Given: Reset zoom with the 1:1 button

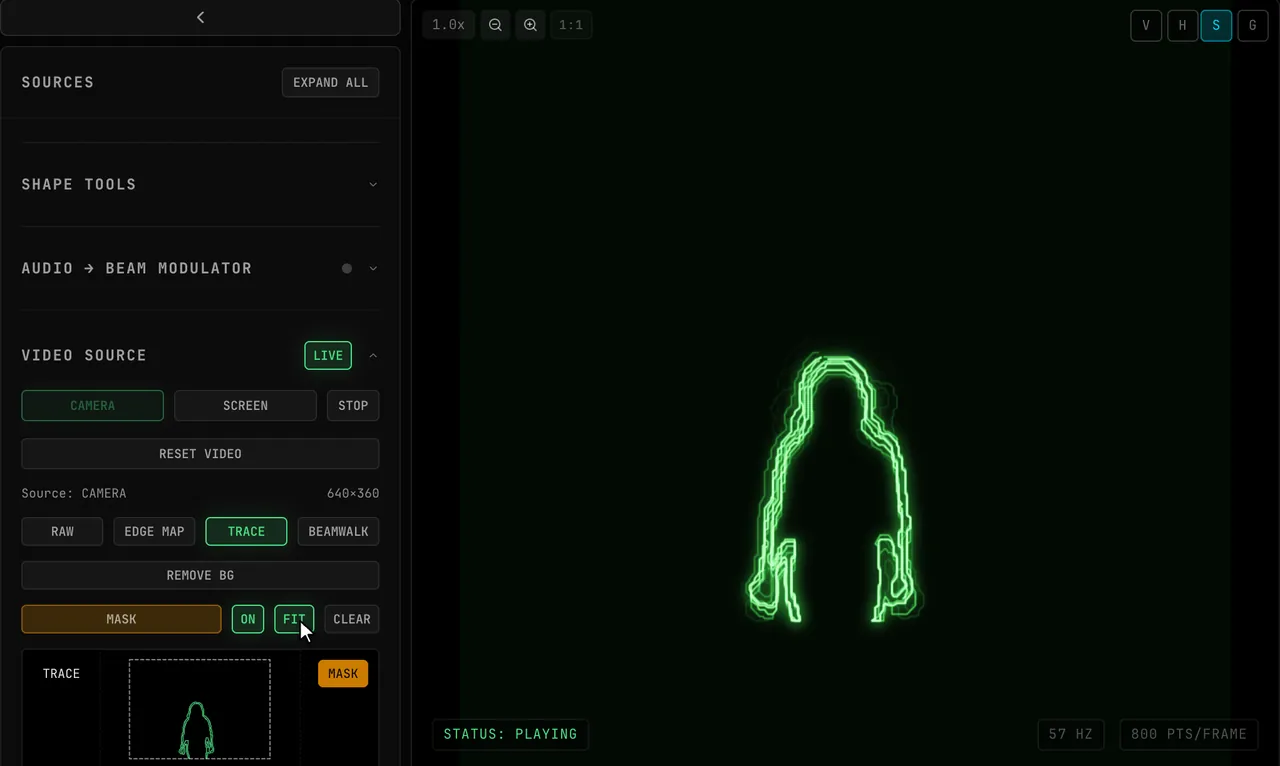Looking at the screenshot, I should [x=571, y=25].
